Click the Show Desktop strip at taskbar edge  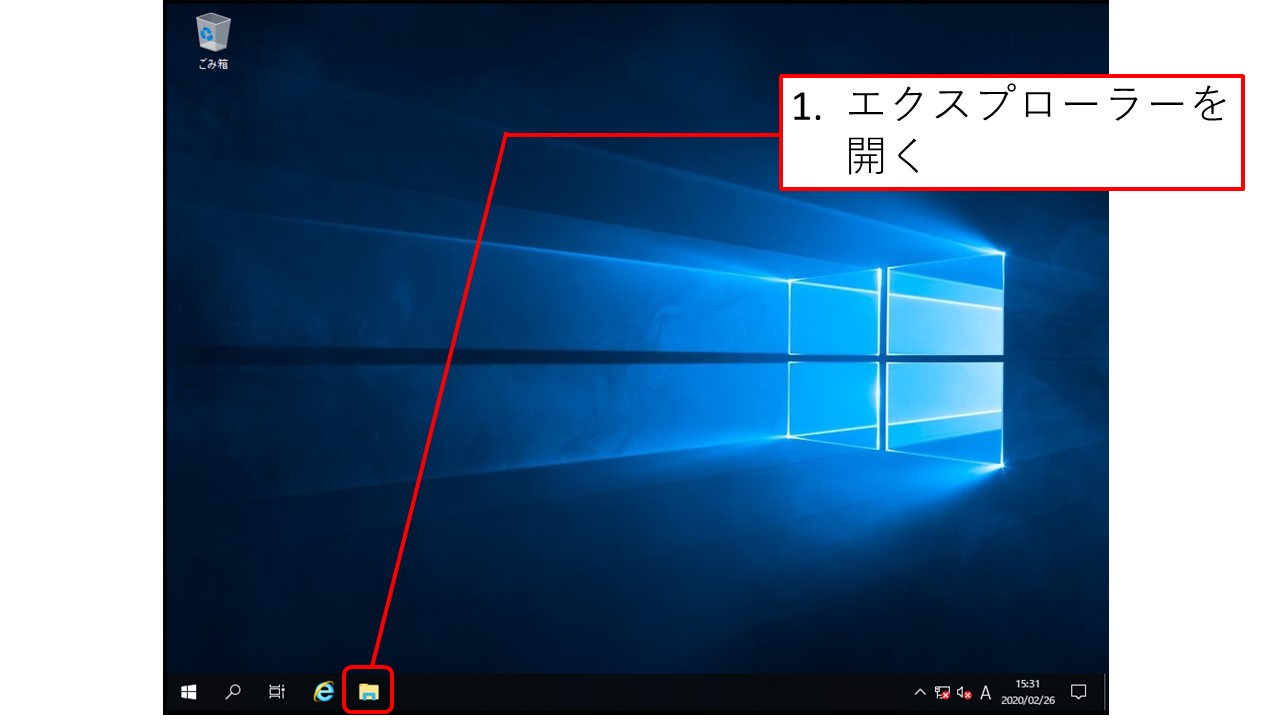tap(1106, 692)
